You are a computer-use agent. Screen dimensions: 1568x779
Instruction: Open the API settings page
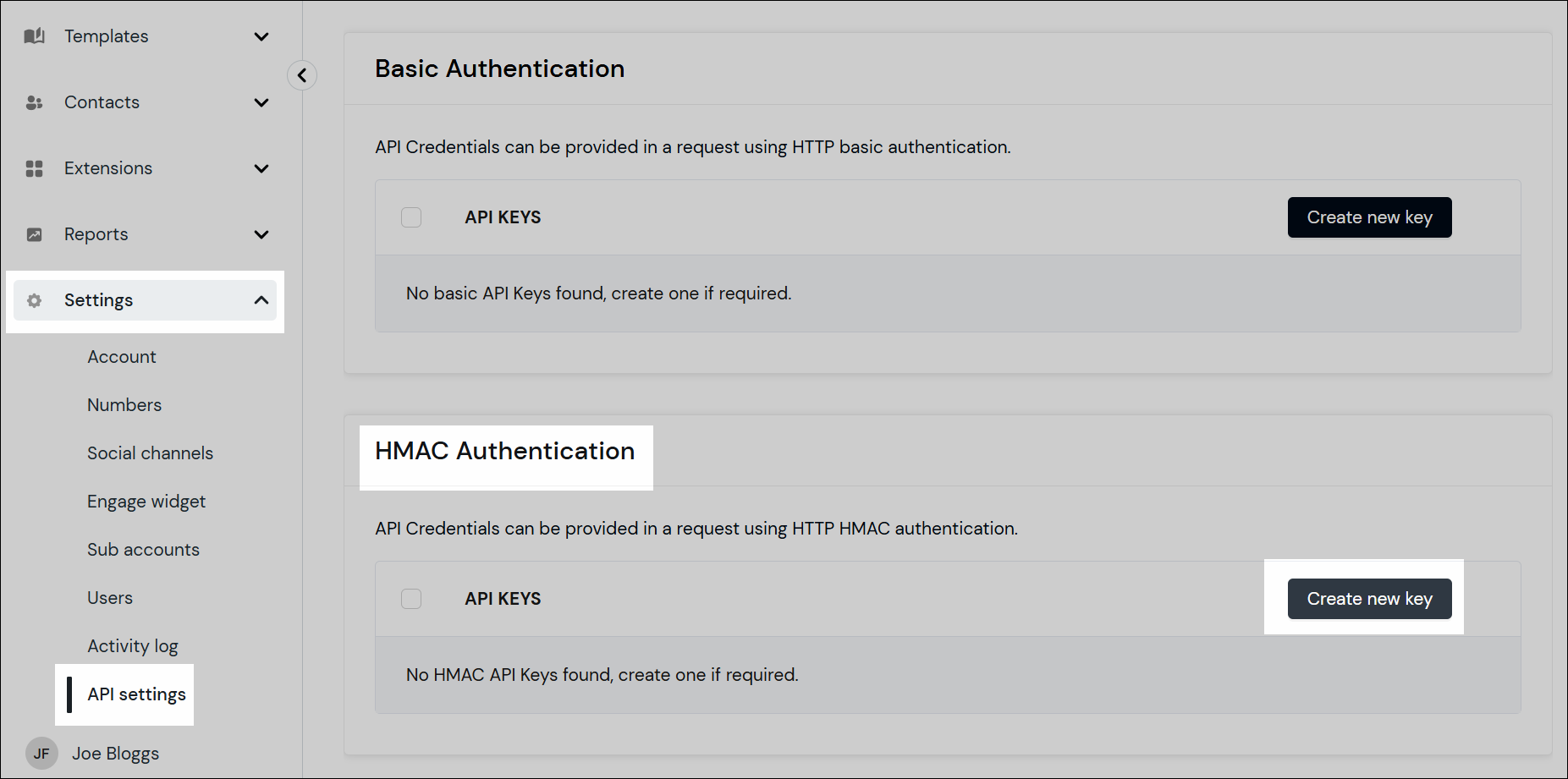click(x=136, y=694)
